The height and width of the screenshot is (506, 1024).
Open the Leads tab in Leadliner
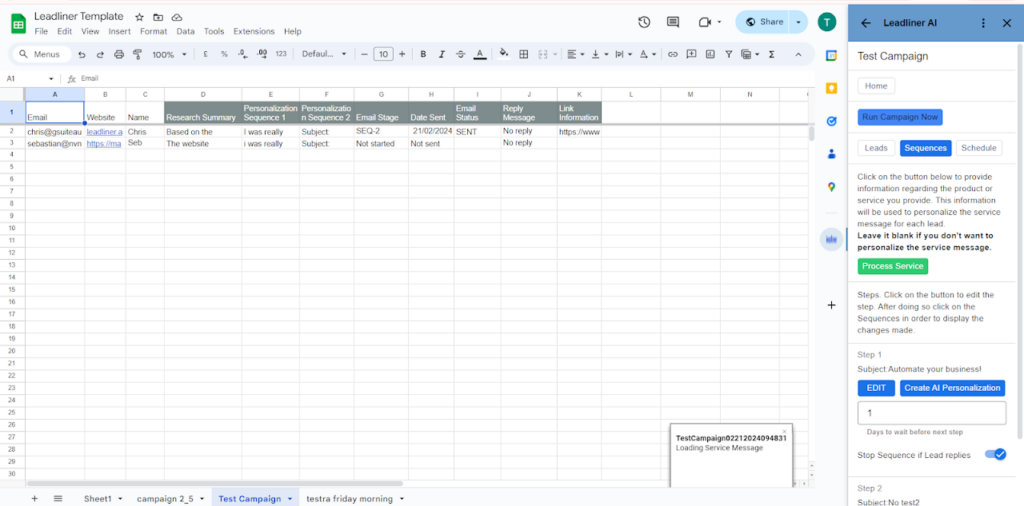tap(876, 148)
